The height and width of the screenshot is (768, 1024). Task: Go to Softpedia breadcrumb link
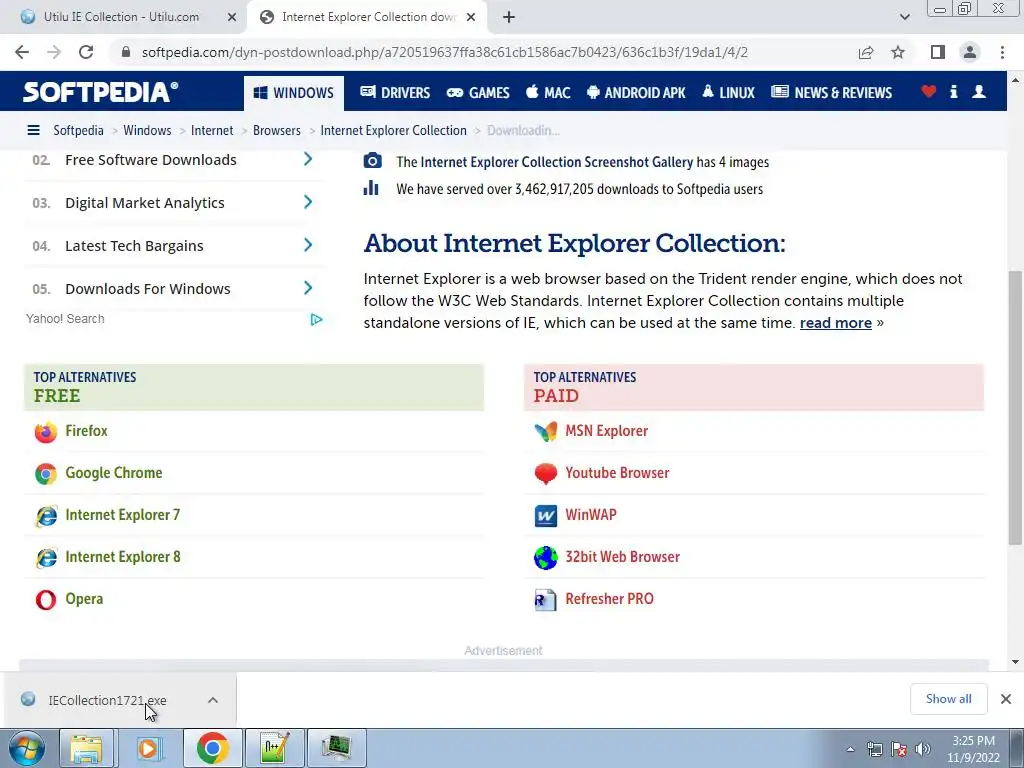78,131
